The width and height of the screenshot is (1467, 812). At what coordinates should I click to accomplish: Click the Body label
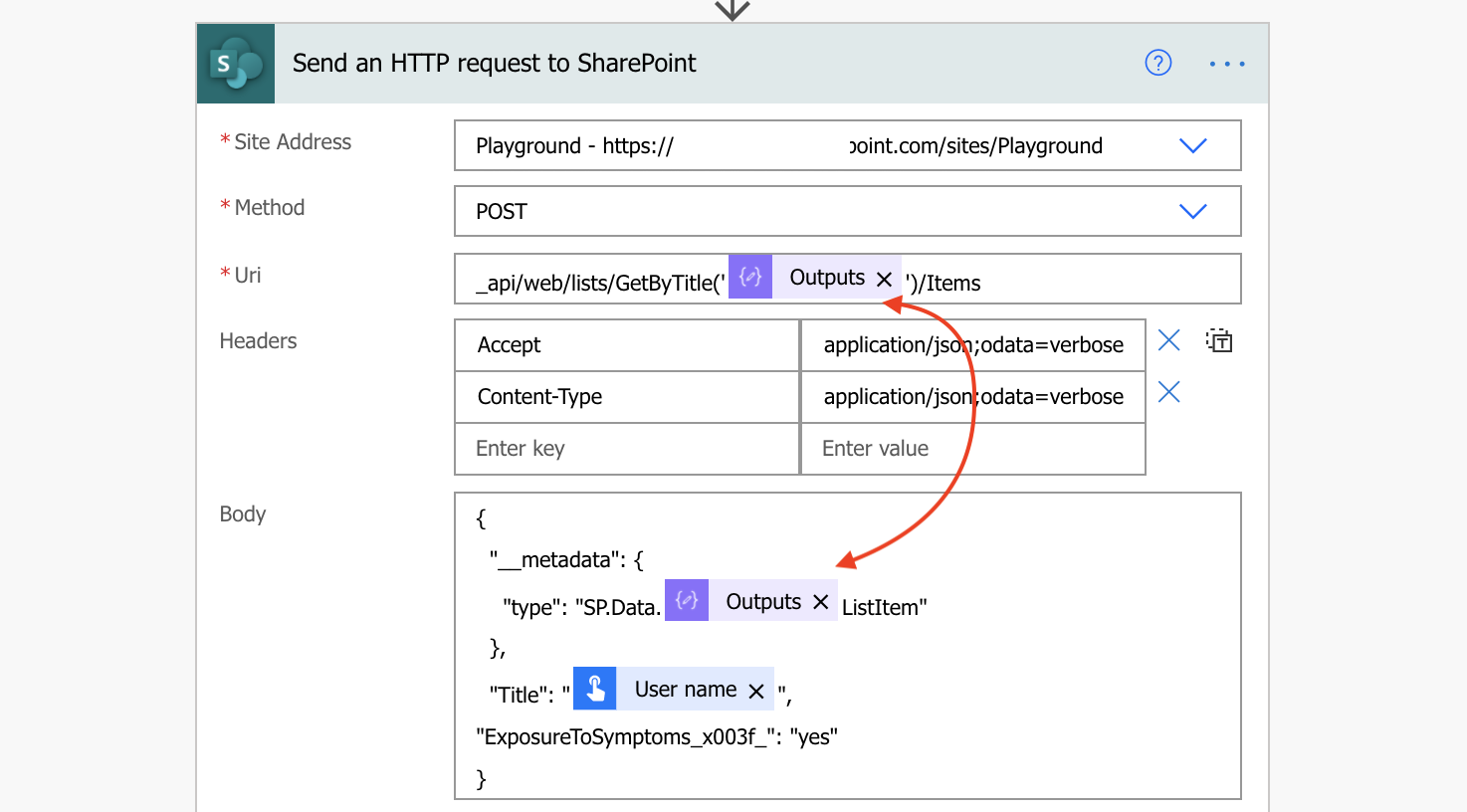243,514
